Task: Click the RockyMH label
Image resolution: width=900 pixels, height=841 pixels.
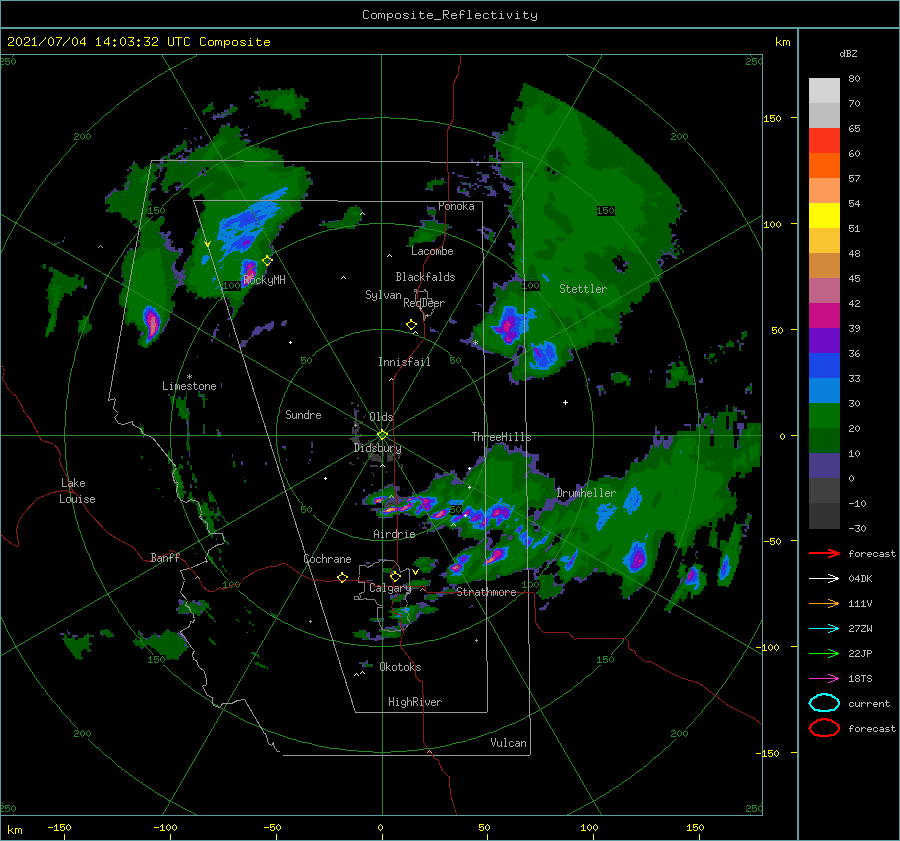Action: (264, 280)
